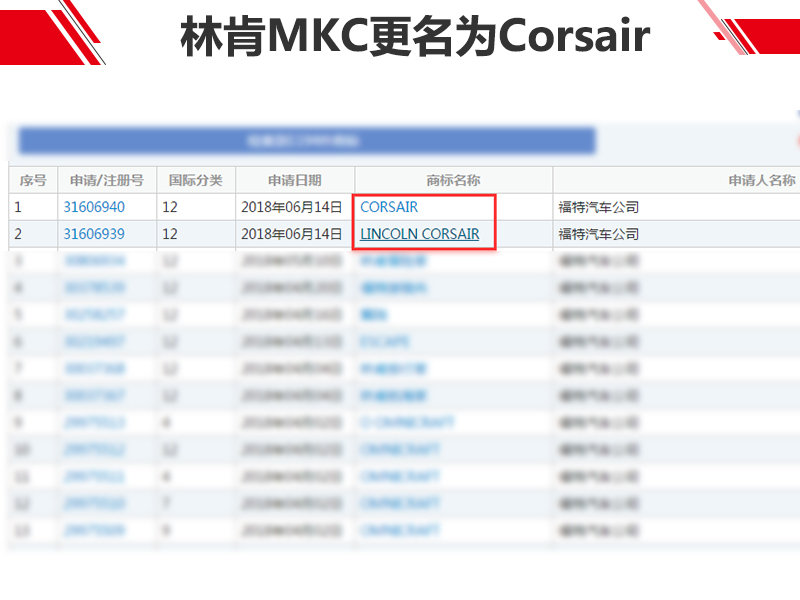The image size is (800, 600).
Task: Select application date in CORSAIR row 1
Action: point(291,207)
